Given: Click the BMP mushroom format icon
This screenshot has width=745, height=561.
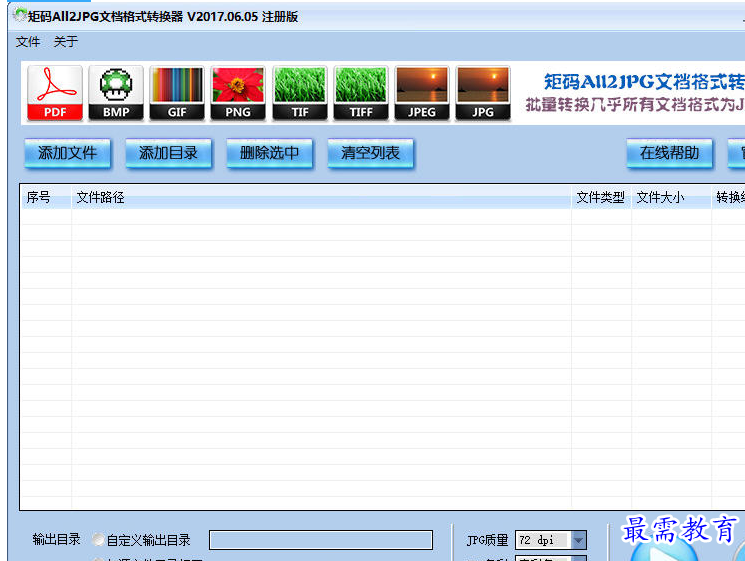Looking at the screenshot, I should click(116, 93).
